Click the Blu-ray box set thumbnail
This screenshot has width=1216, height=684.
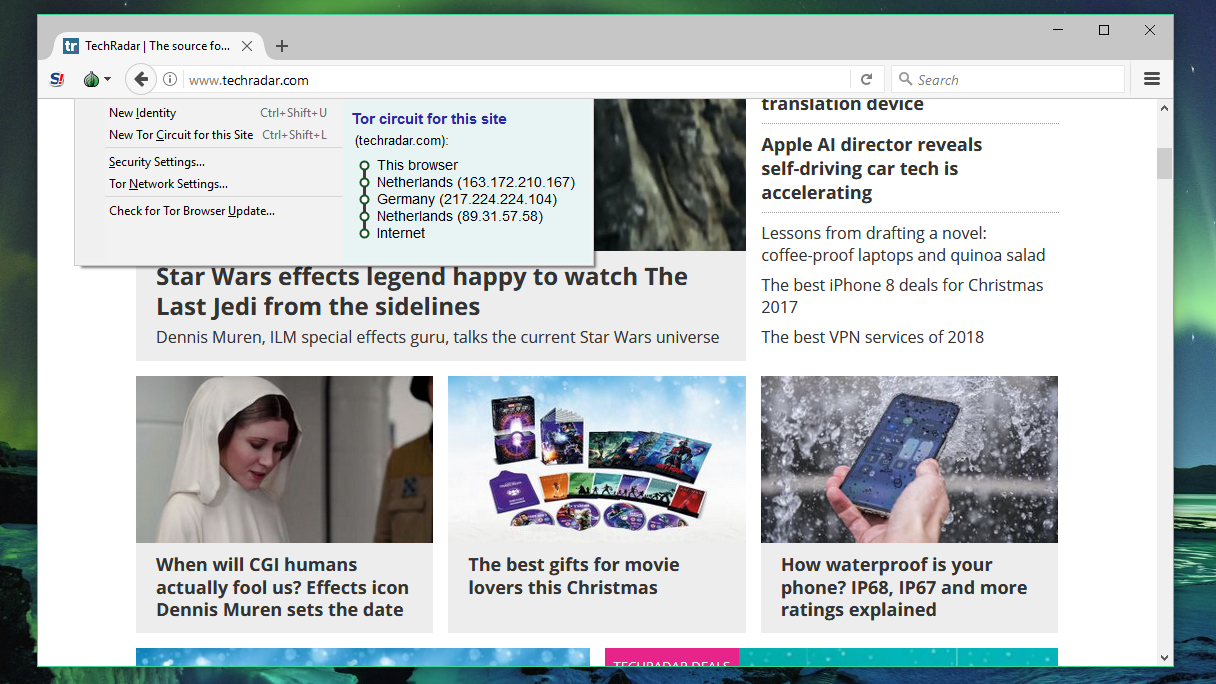tap(597, 460)
